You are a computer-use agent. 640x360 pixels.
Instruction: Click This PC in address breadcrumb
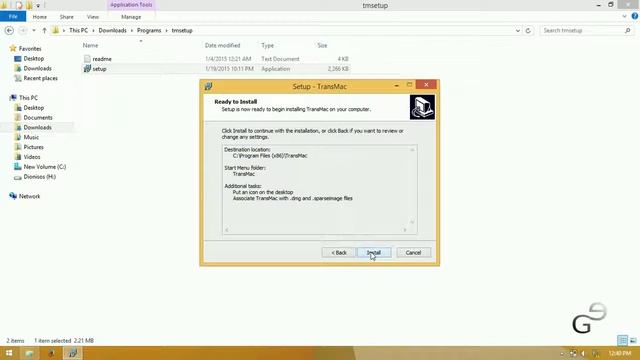tap(78, 31)
